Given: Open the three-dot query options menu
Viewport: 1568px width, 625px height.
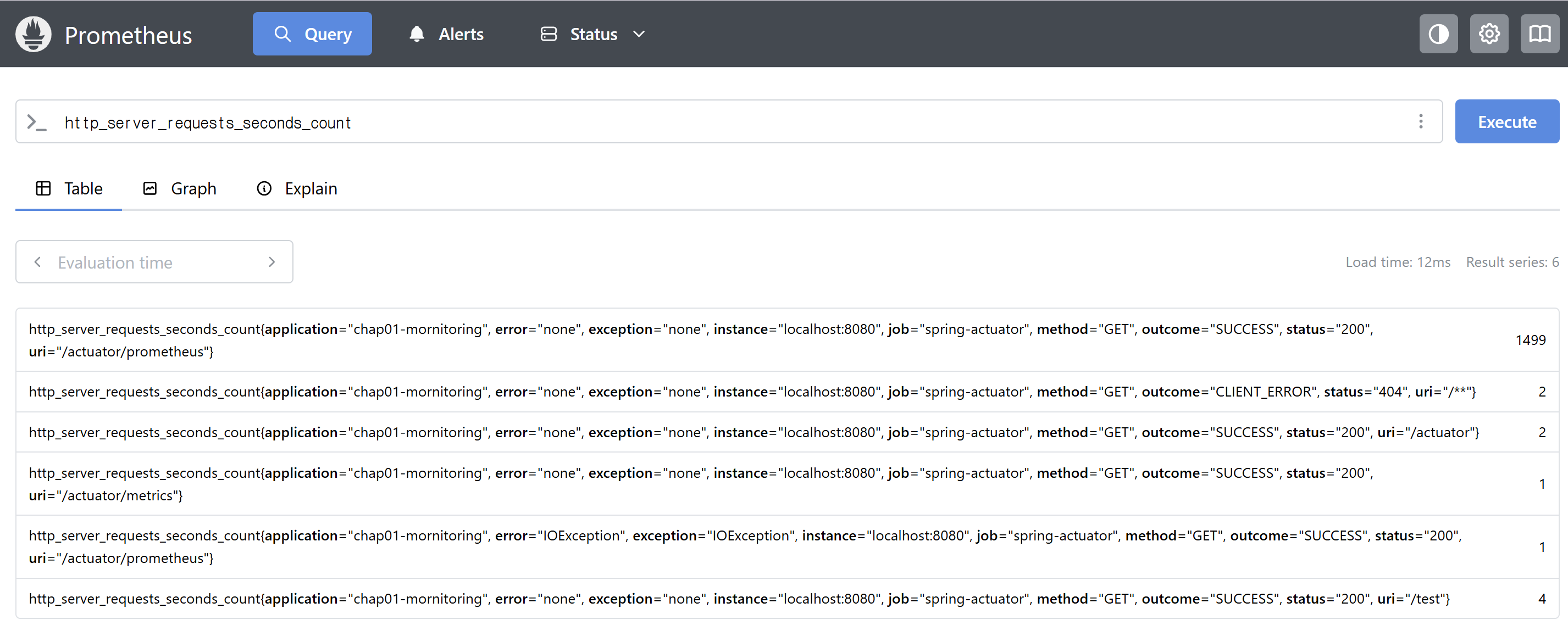Looking at the screenshot, I should [x=1421, y=121].
